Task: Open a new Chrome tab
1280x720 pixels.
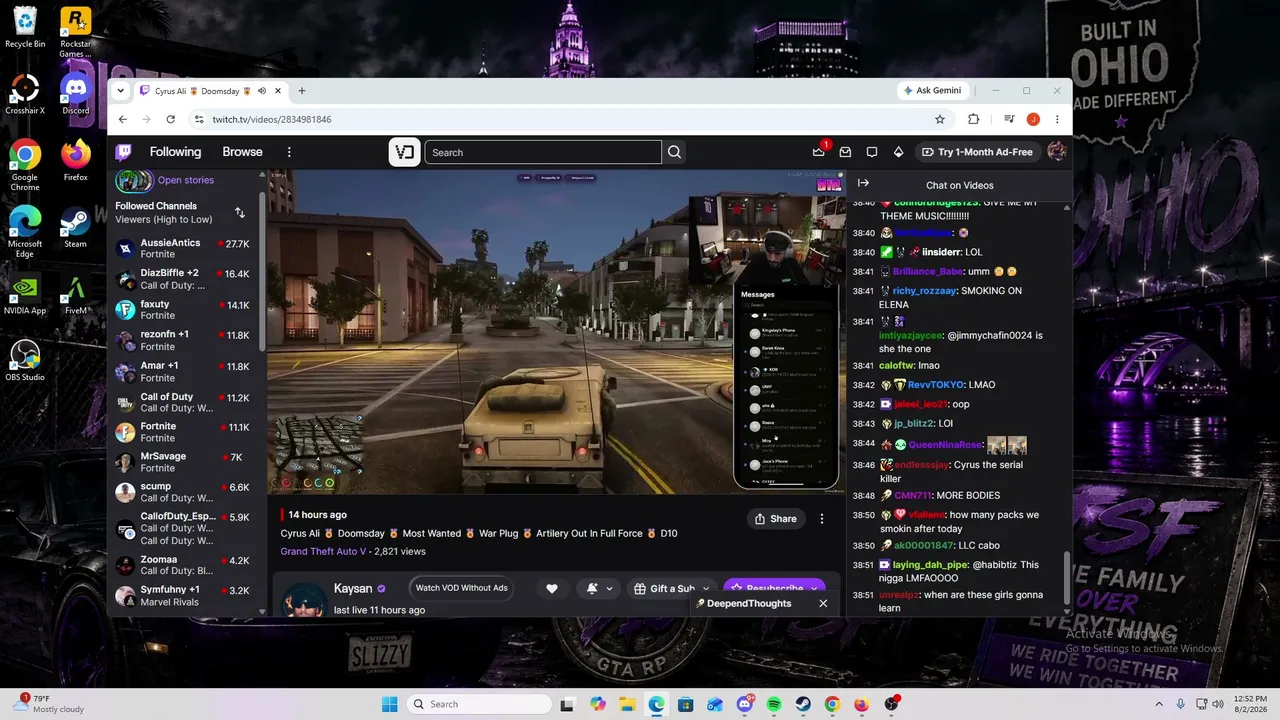Action: click(302, 91)
